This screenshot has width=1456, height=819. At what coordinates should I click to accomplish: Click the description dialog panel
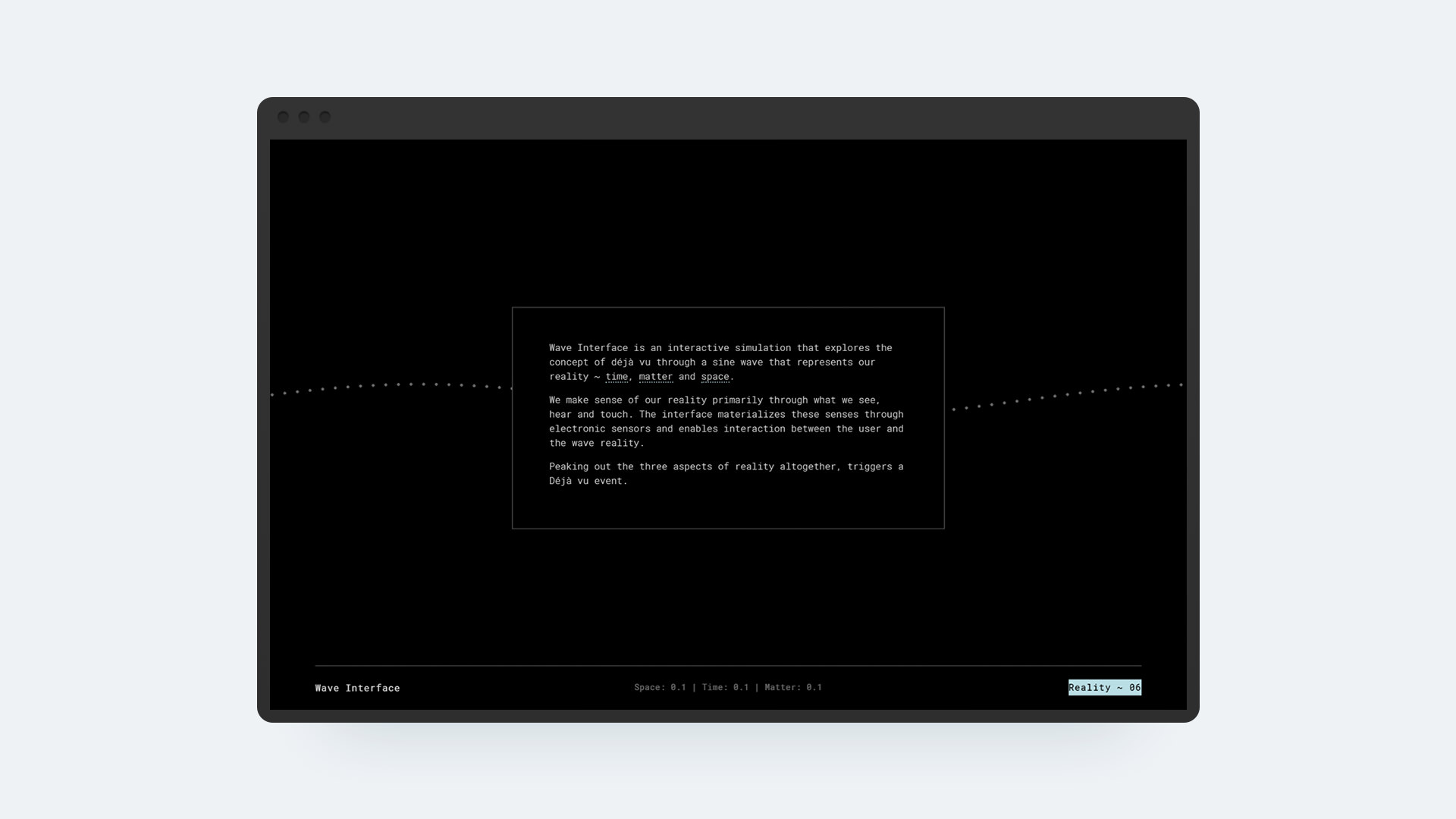tap(728, 417)
